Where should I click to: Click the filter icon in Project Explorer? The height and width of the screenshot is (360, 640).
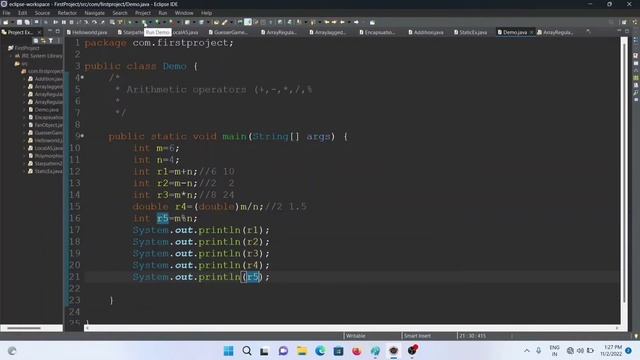tap(51, 40)
